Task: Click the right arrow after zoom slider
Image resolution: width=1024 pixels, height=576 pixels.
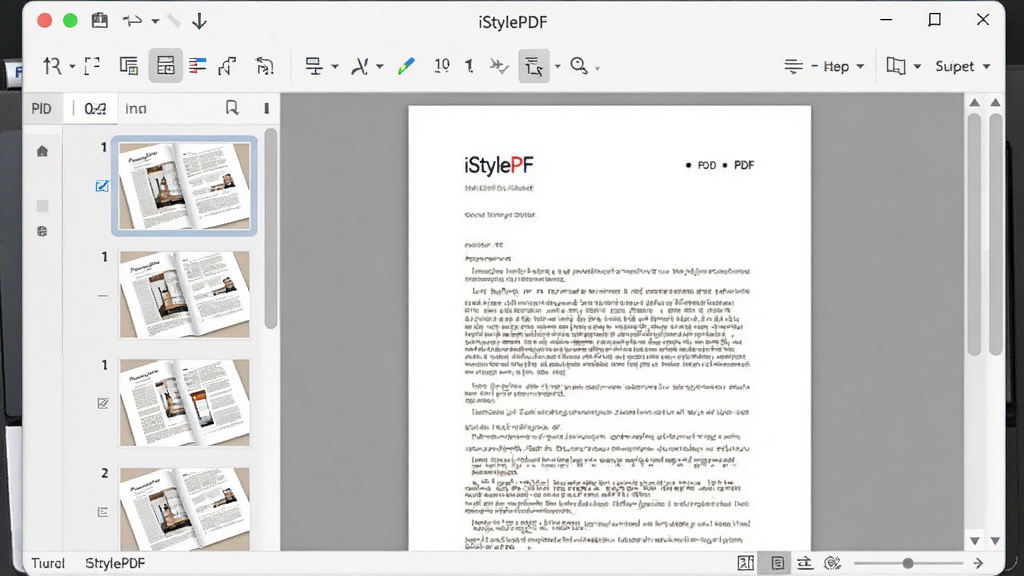Action: point(978,563)
